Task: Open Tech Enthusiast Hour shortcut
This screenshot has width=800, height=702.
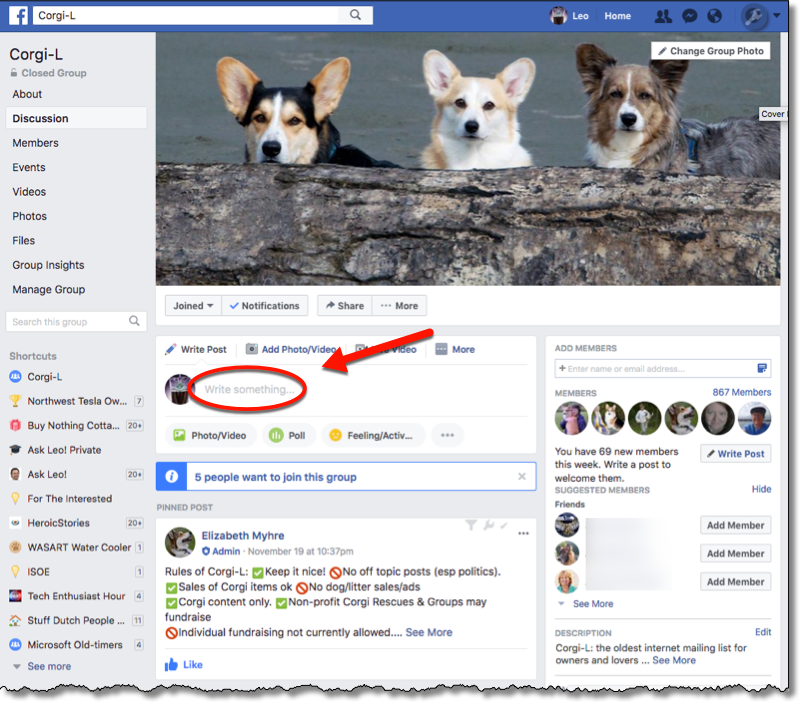Action: [77, 596]
